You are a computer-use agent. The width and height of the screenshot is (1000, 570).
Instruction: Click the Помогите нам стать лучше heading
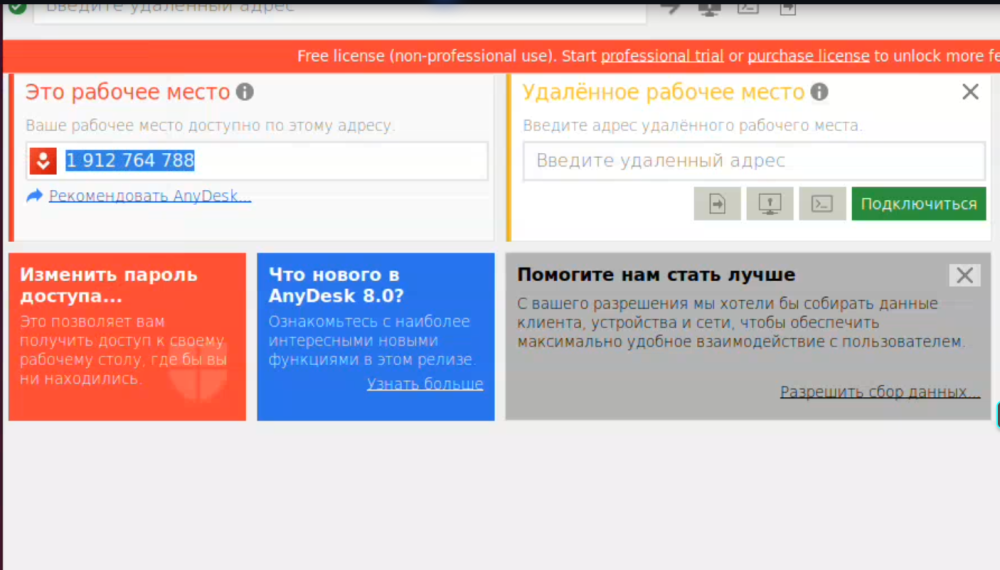(x=656, y=275)
